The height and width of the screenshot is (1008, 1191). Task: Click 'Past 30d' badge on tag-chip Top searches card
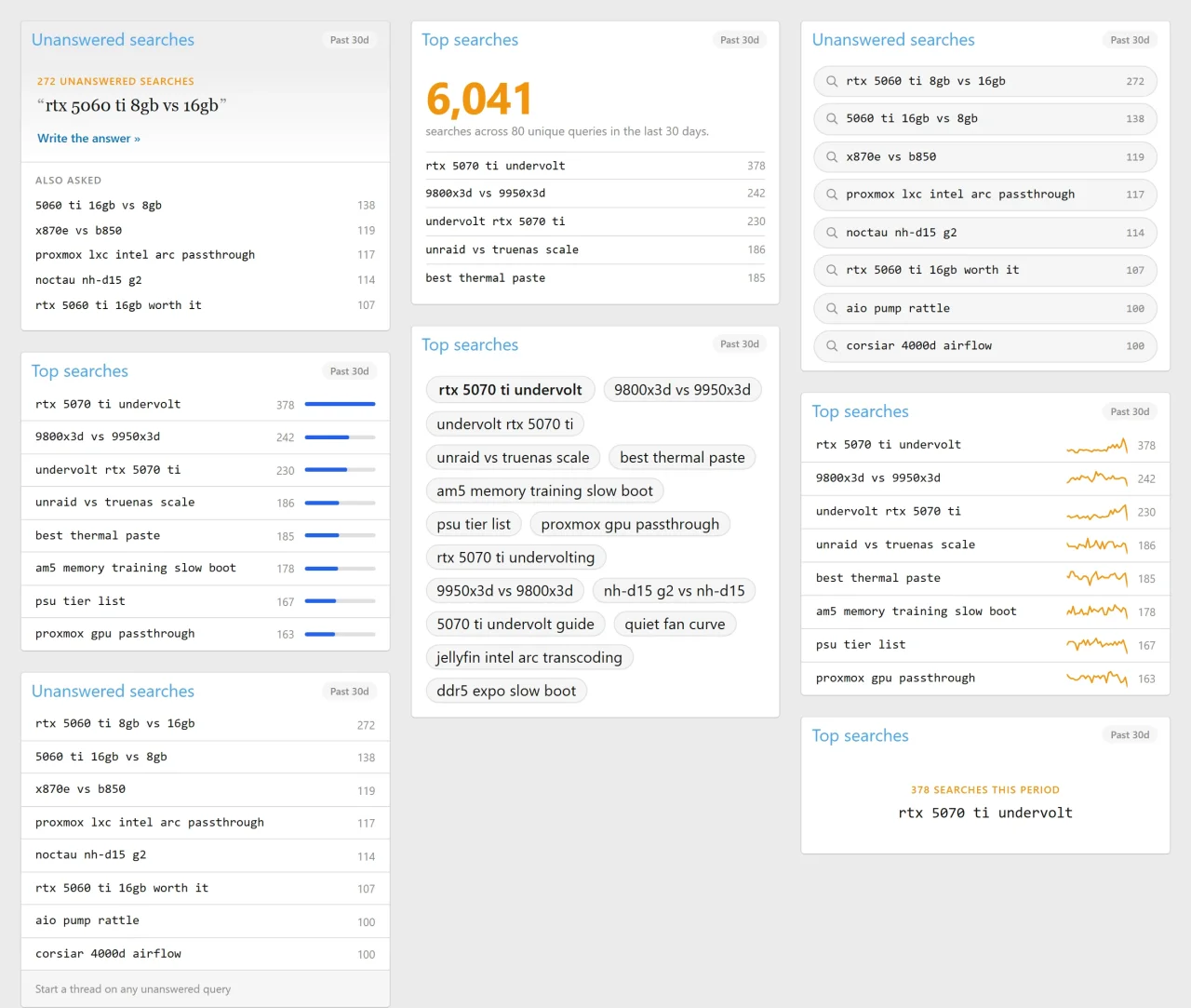[740, 344]
